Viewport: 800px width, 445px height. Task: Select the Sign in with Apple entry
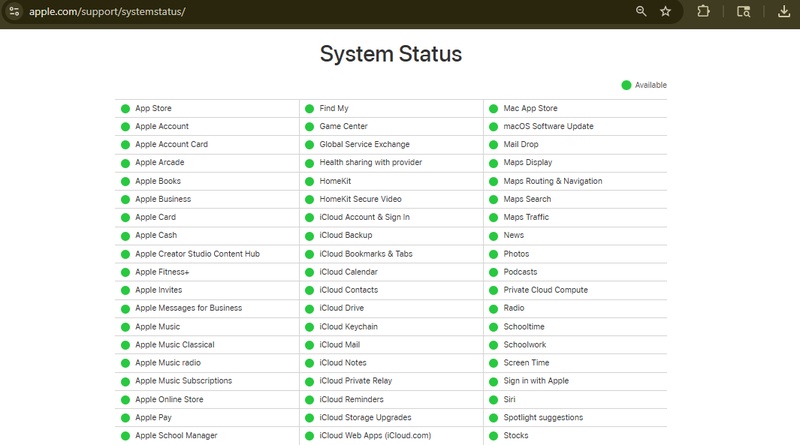[x=536, y=381]
